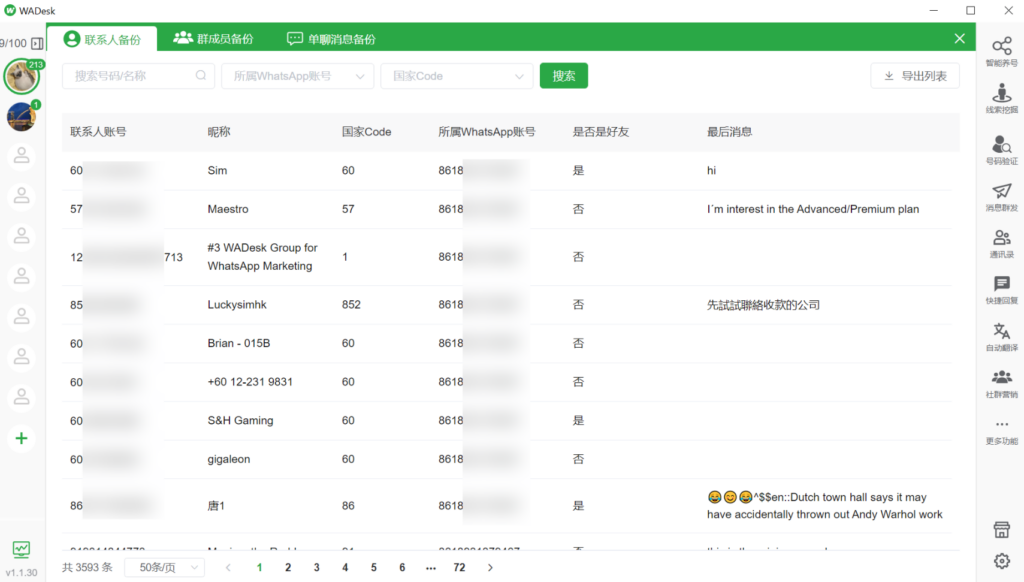1024x582 pixels.
Task: Add a new WhatsApp account with plus icon
Action: pyautogui.click(x=22, y=438)
